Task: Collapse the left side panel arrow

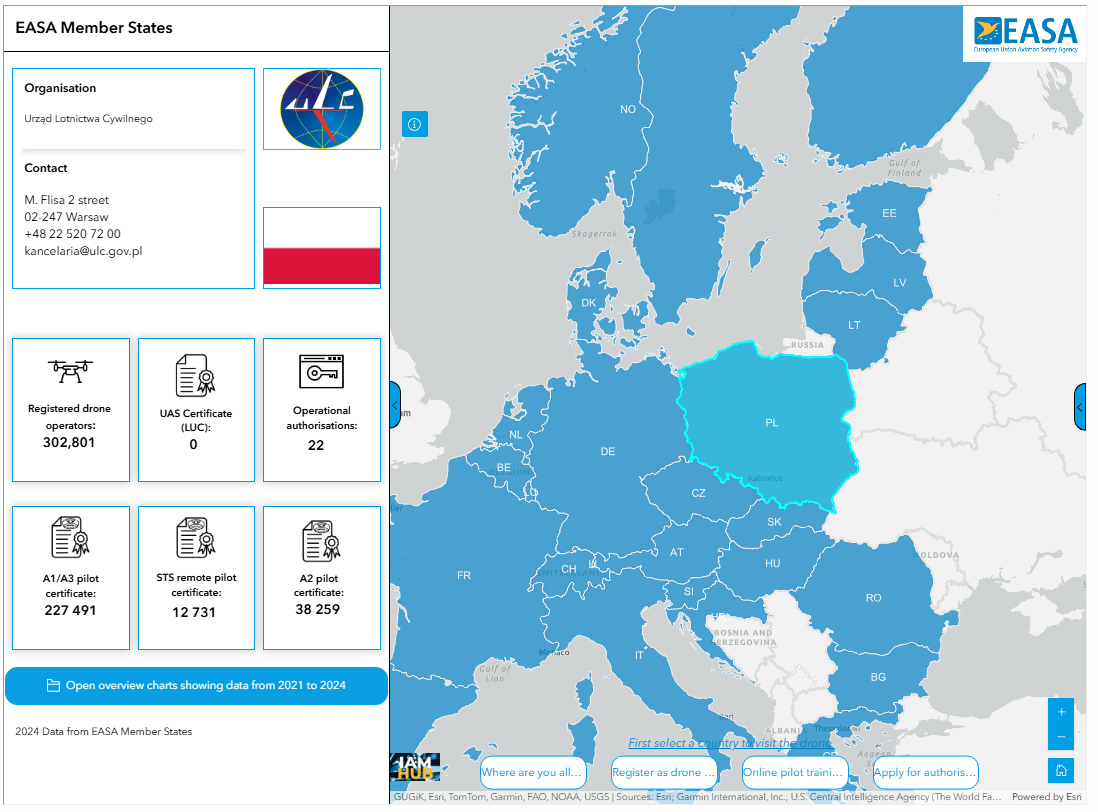Action: (x=395, y=406)
